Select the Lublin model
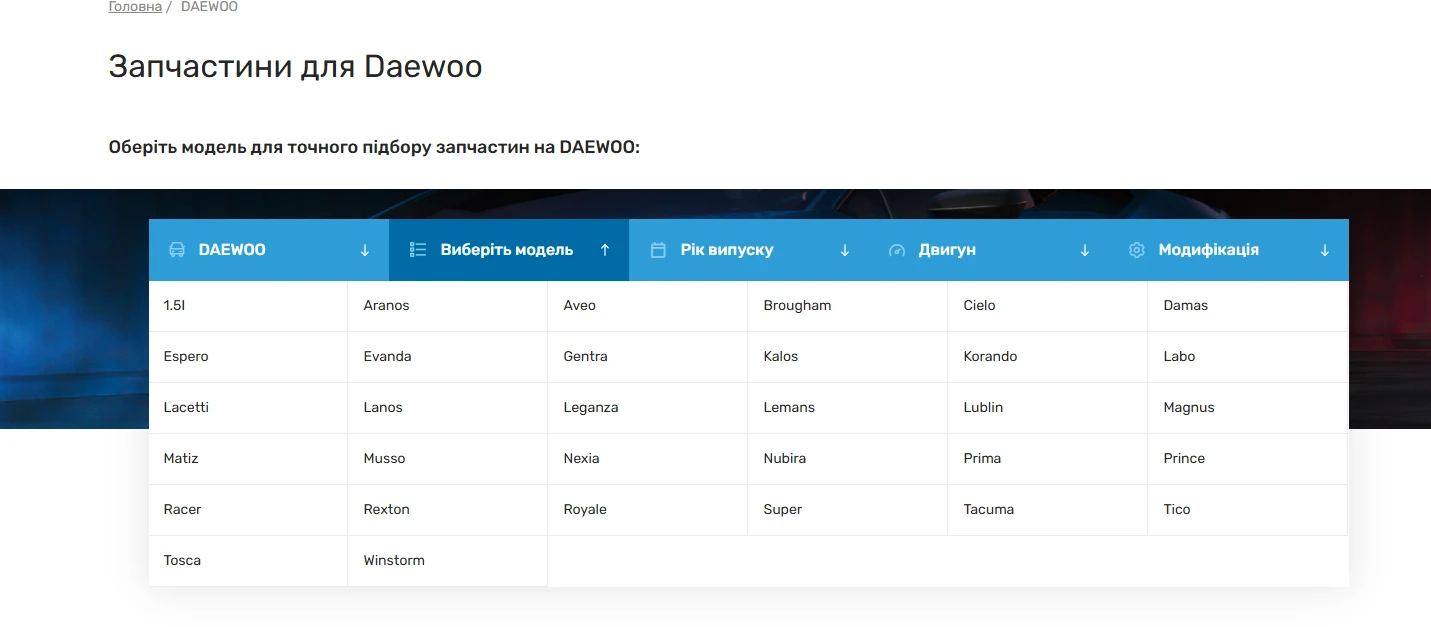Viewport: 1431px width, 627px height. tap(1048, 408)
